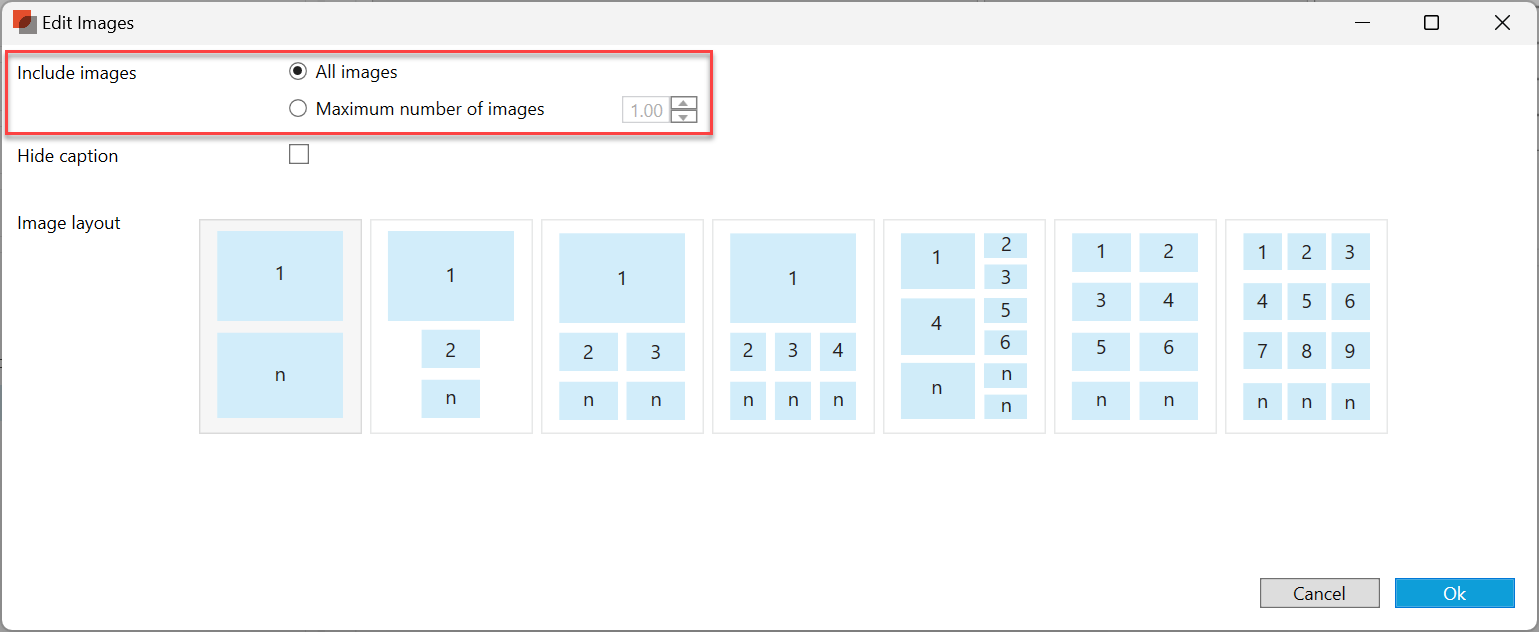The width and height of the screenshot is (1539, 632).
Task: Pick layout with 1 beside stacked 2, 3
Action: (964, 326)
